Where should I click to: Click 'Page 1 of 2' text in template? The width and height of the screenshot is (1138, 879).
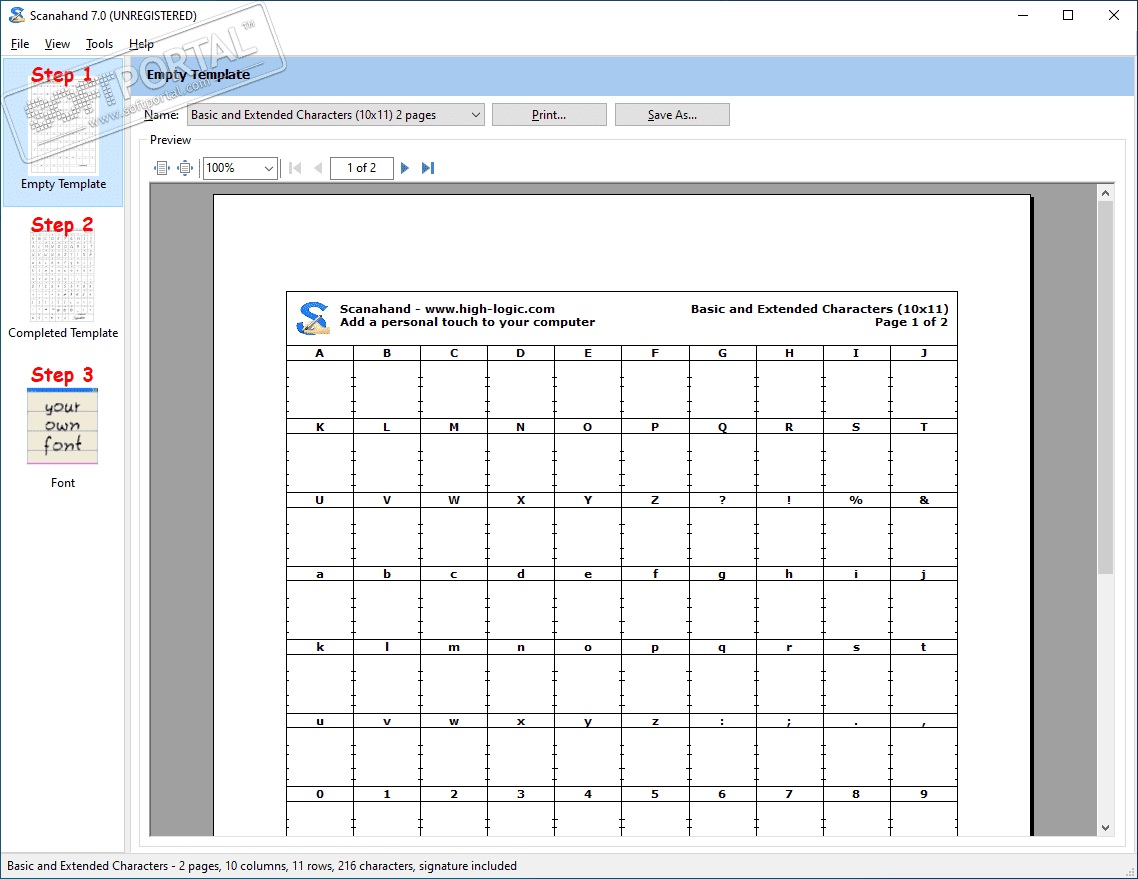[911, 322]
